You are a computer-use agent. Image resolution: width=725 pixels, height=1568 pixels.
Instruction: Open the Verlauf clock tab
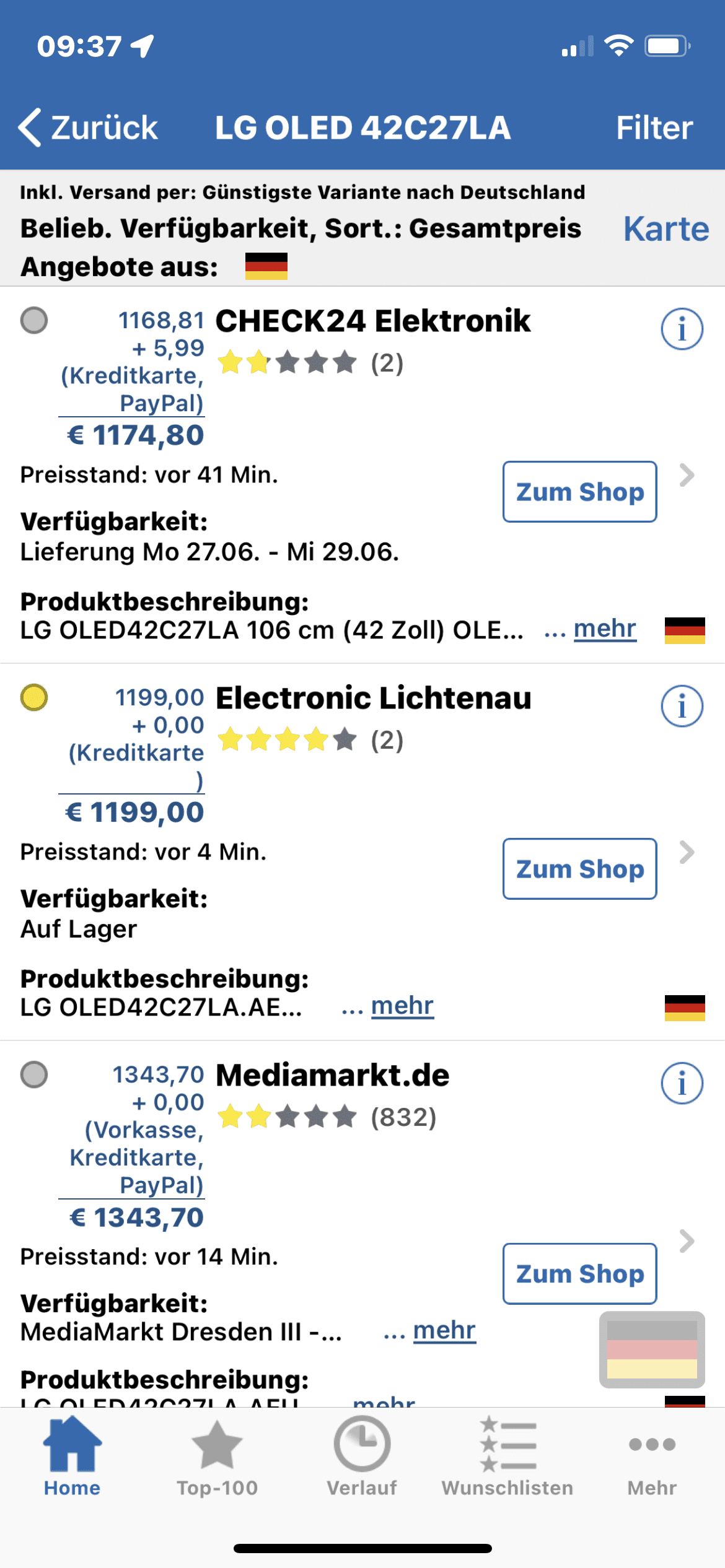(362, 1458)
